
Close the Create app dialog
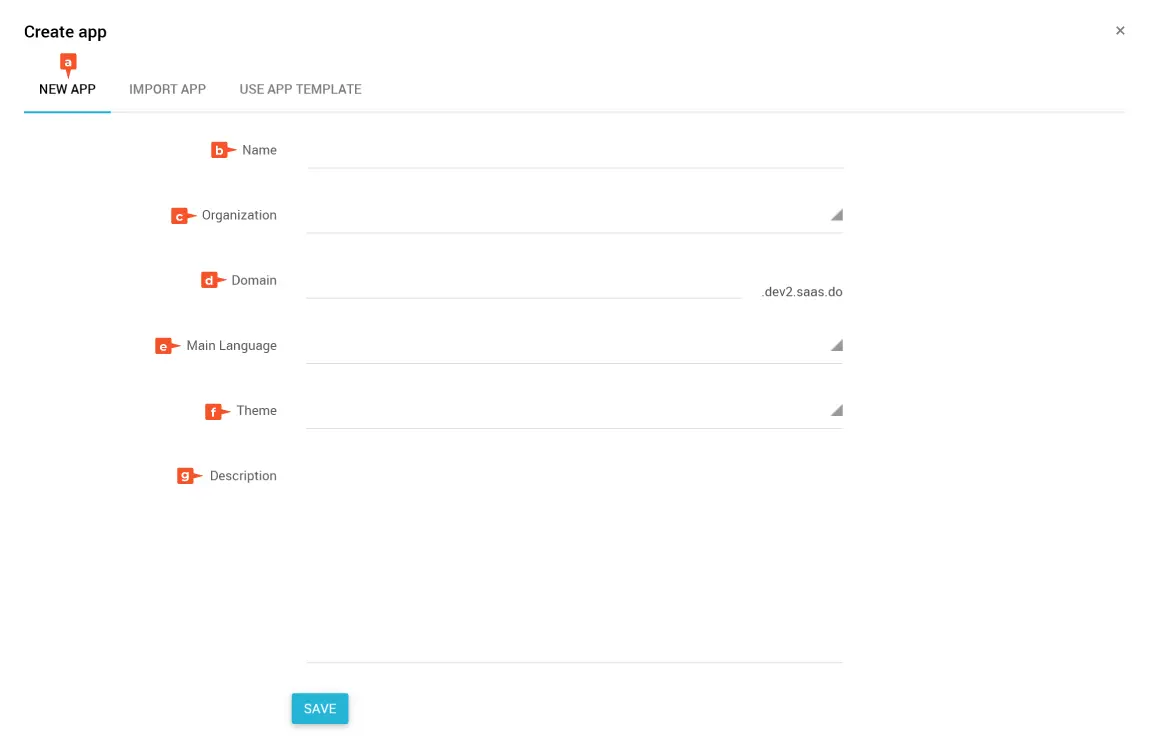tap(1120, 31)
